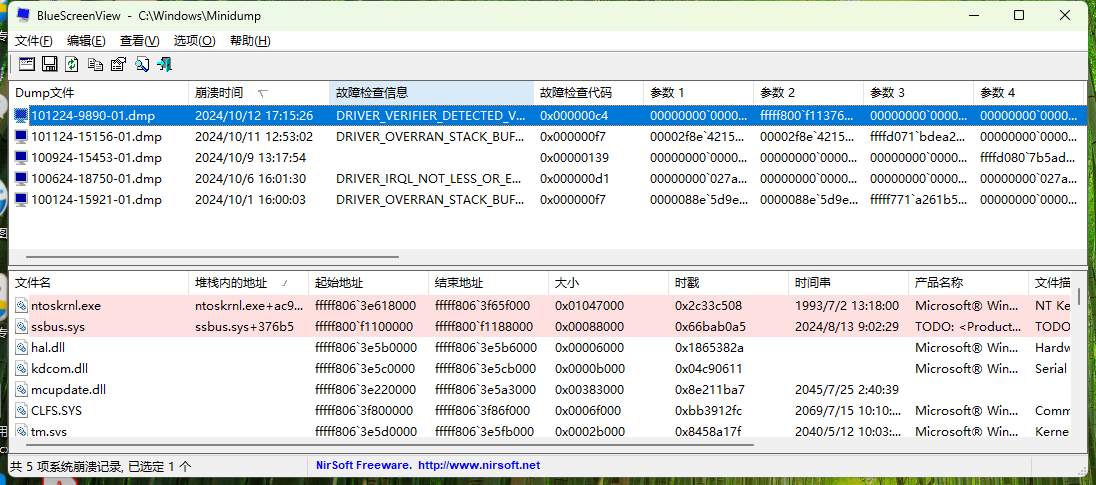The height and width of the screenshot is (485, 1096).
Task: Click the icon of 100124-15921-01.dmp
Action: tap(21, 199)
